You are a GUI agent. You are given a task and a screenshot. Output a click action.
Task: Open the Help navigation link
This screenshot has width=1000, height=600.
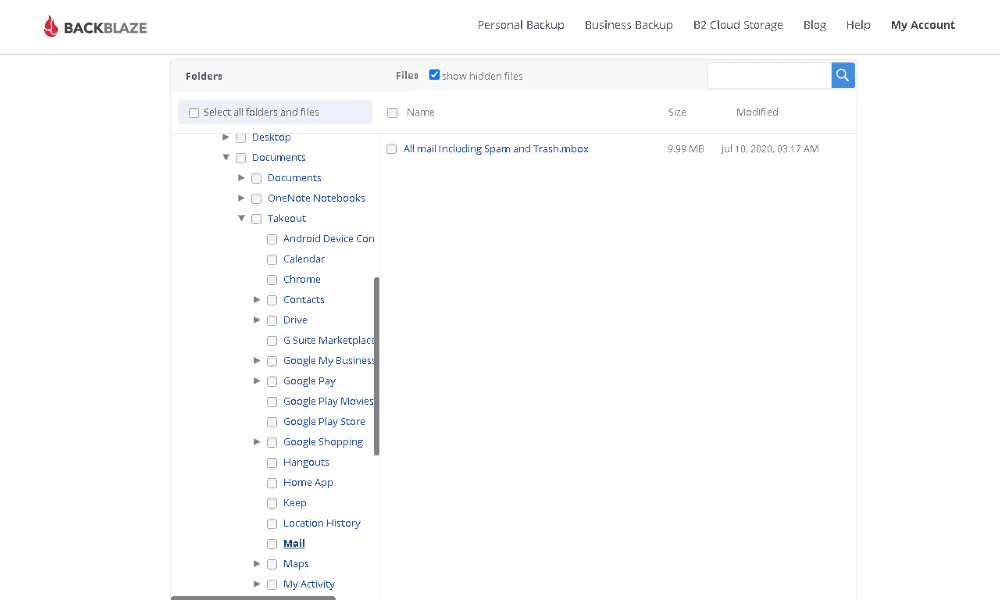(x=858, y=25)
